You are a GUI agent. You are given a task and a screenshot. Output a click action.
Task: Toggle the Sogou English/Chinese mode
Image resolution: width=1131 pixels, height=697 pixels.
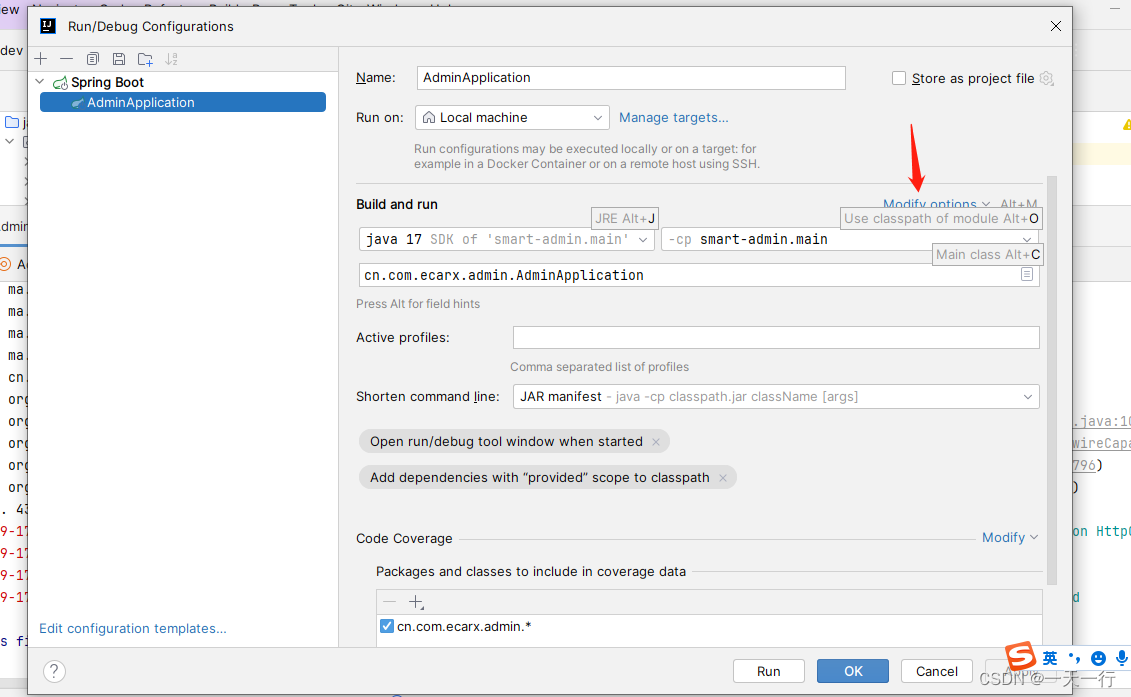[x=1050, y=658]
